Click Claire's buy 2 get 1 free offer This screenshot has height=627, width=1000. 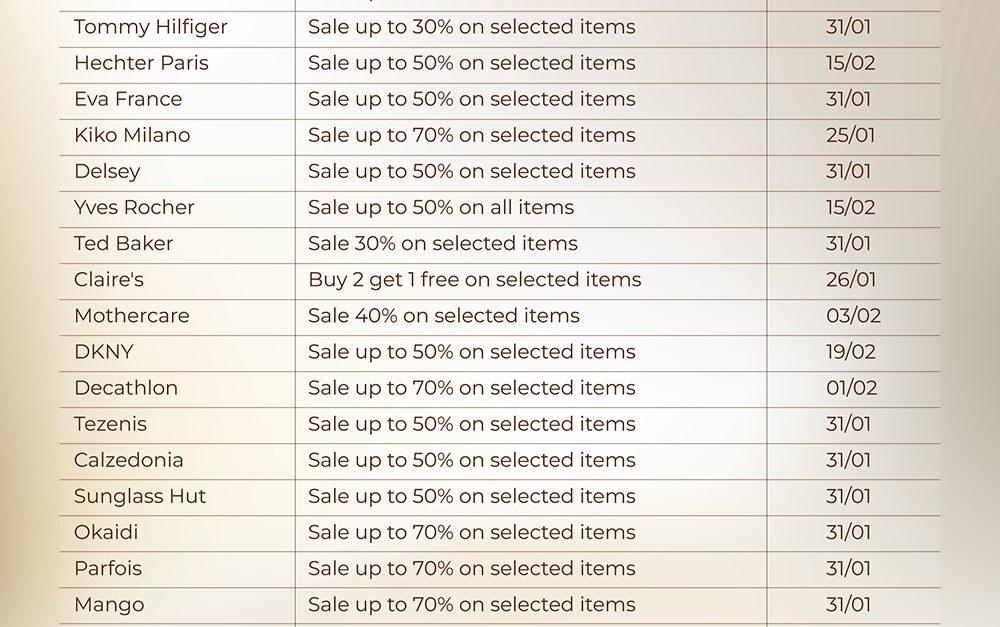(x=474, y=279)
